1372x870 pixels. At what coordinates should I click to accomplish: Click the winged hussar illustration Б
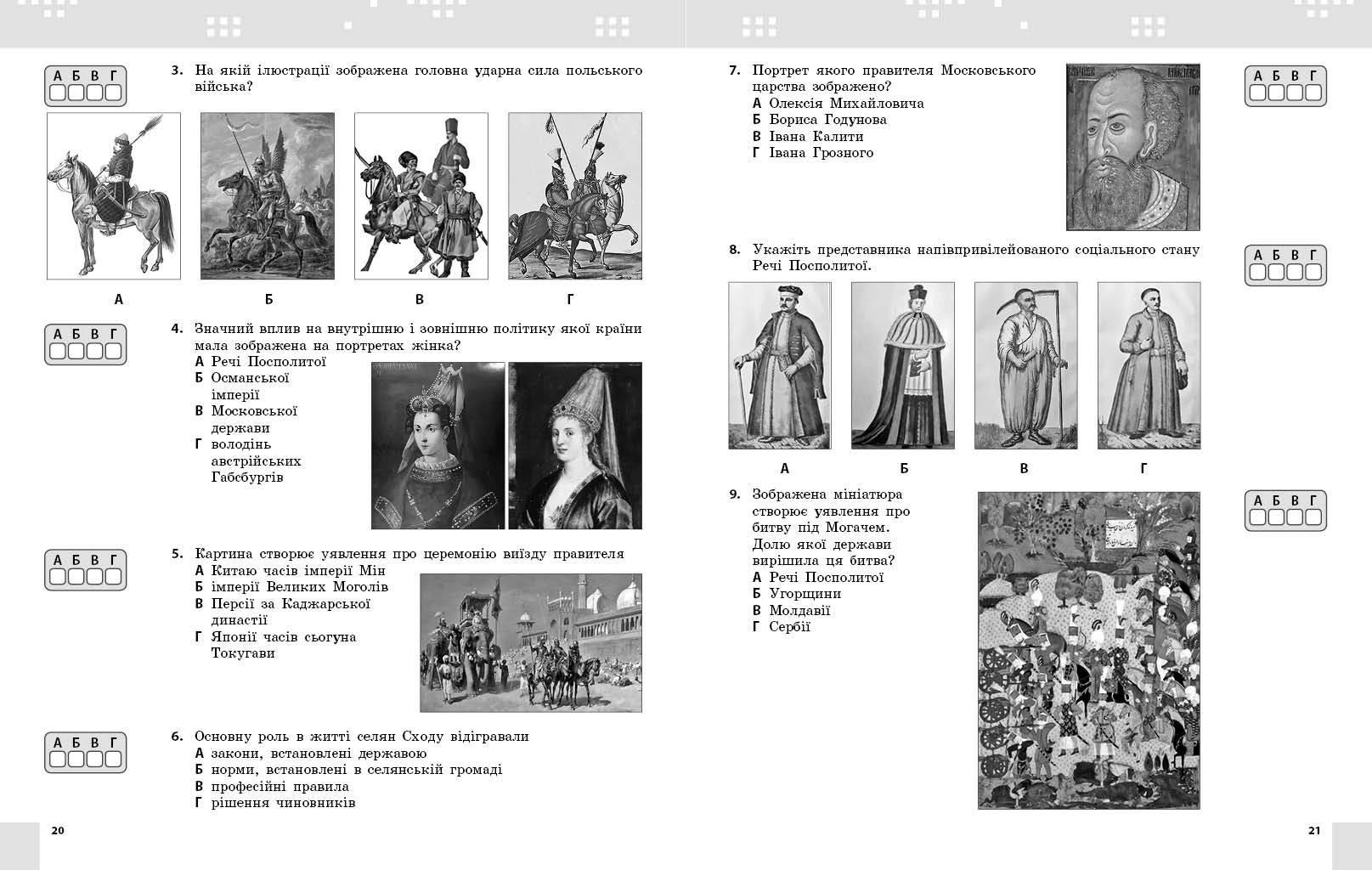click(x=268, y=196)
